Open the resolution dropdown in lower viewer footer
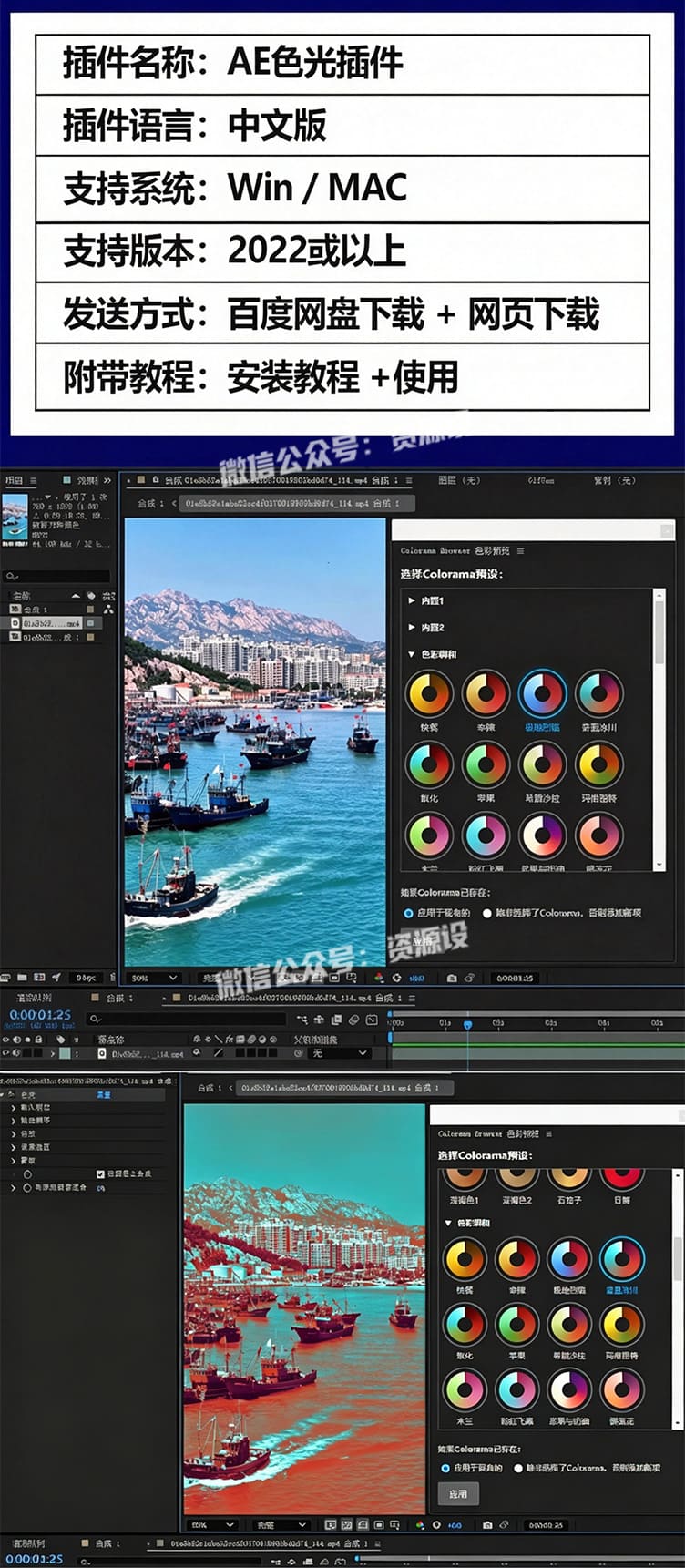The image size is (685, 1568). tap(280, 1525)
